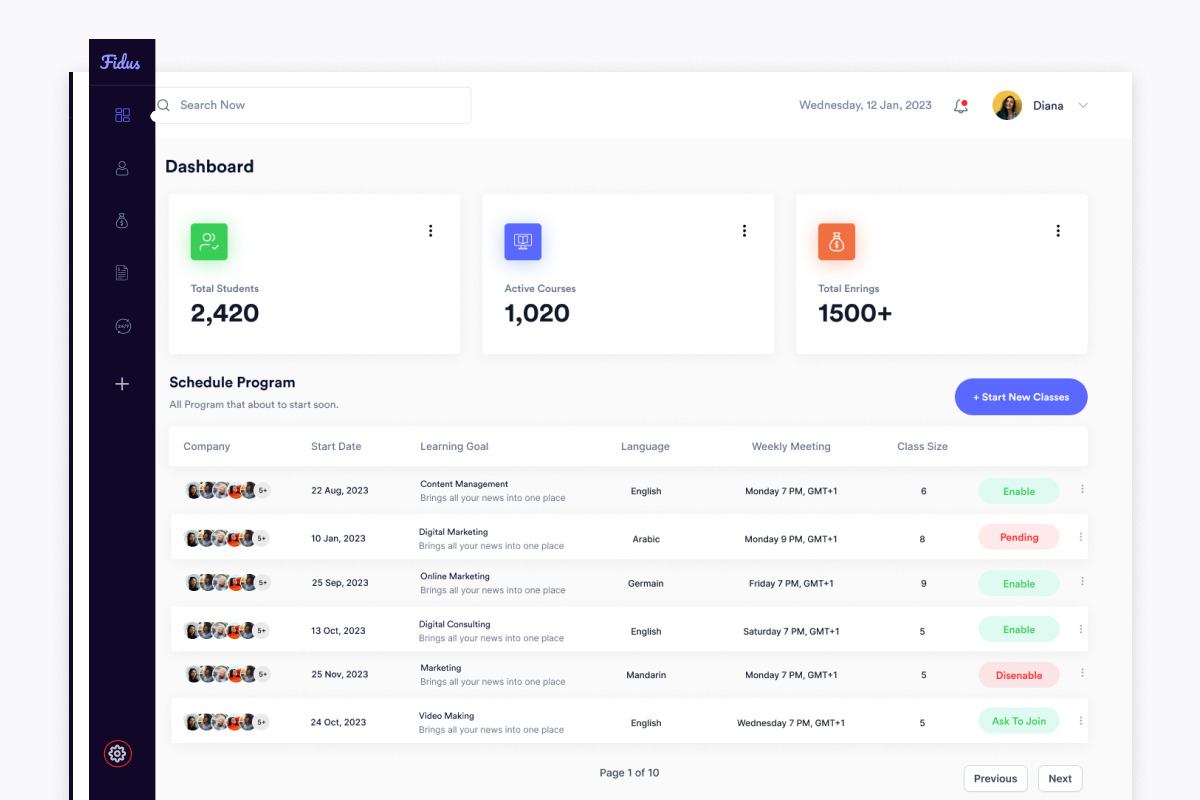Click Ask To Join on Video Making row

1019,721
